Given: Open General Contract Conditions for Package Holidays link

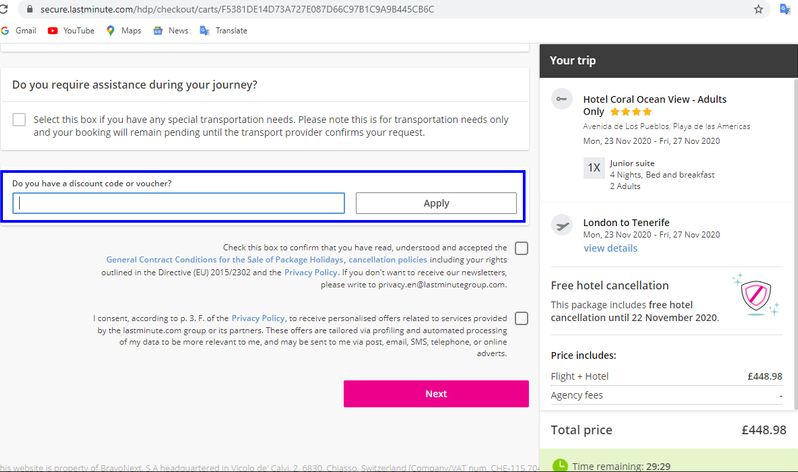Looking at the screenshot, I should coord(224,260).
